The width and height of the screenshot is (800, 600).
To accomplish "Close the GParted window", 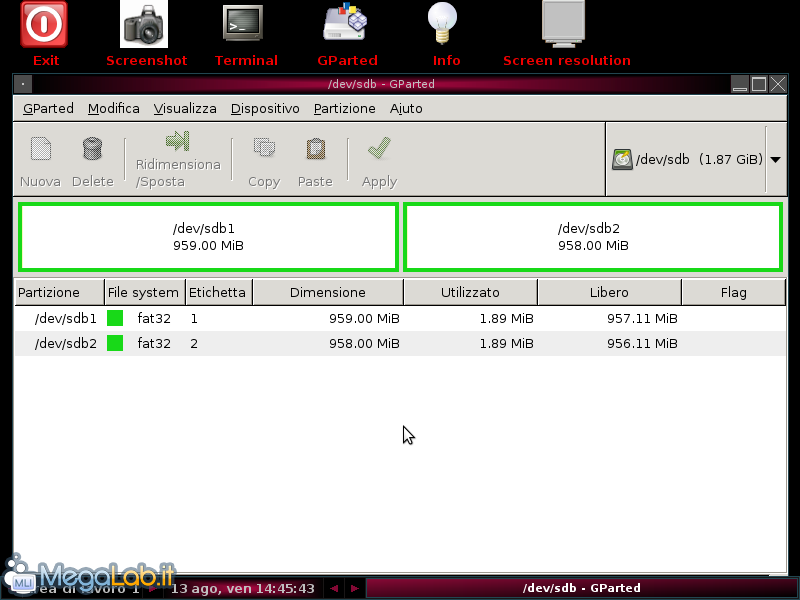I will [778, 84].
